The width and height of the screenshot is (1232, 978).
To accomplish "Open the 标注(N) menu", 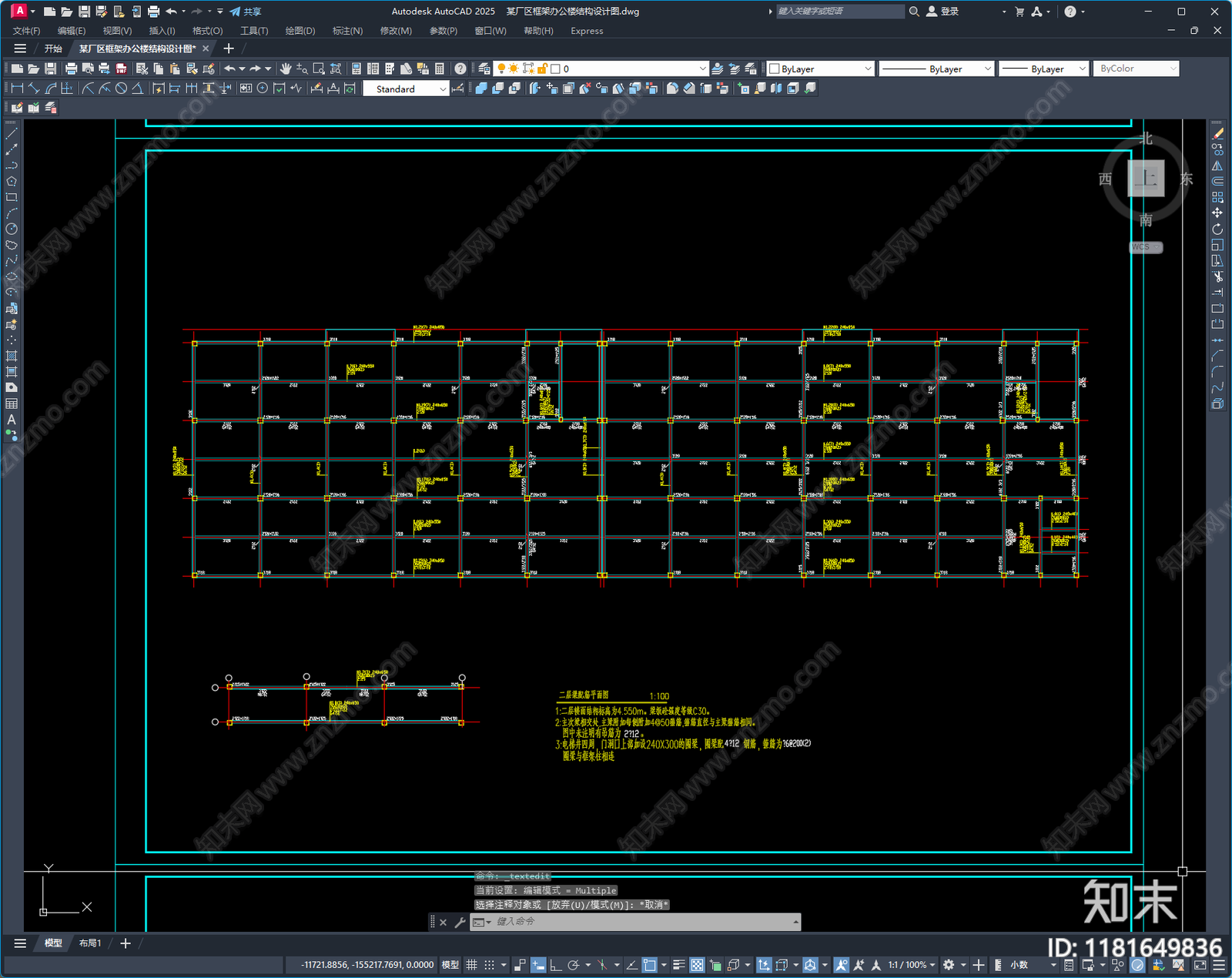I will (347, 31).
